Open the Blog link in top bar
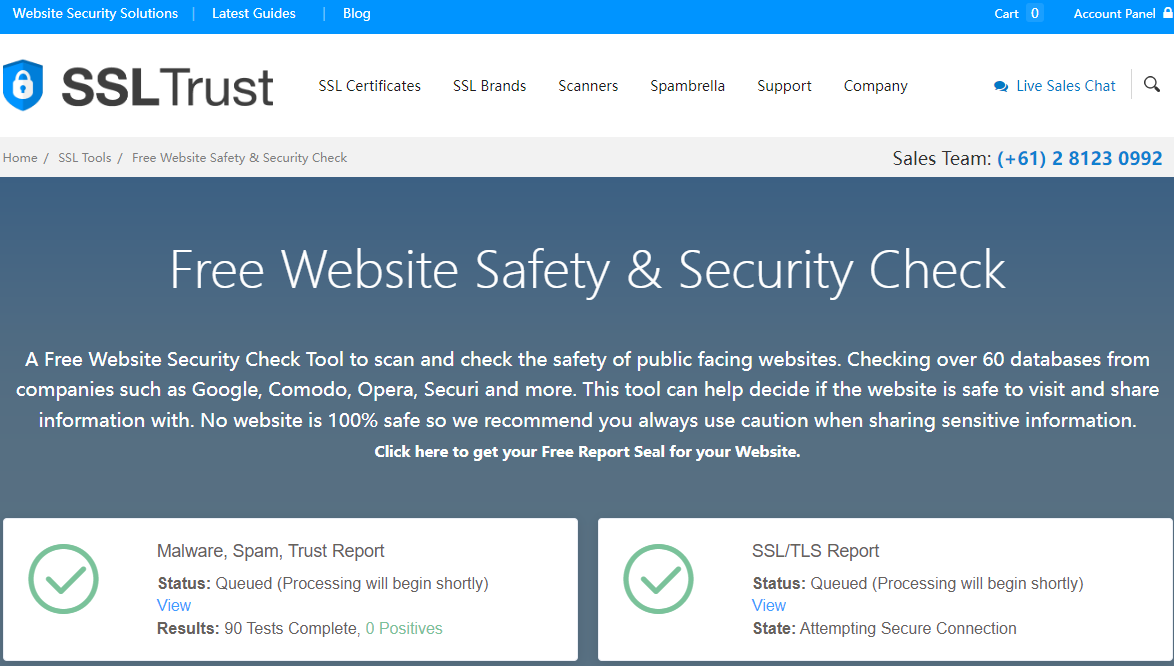Viewport: 1174px width, 666px height. (x=356, y=14)
